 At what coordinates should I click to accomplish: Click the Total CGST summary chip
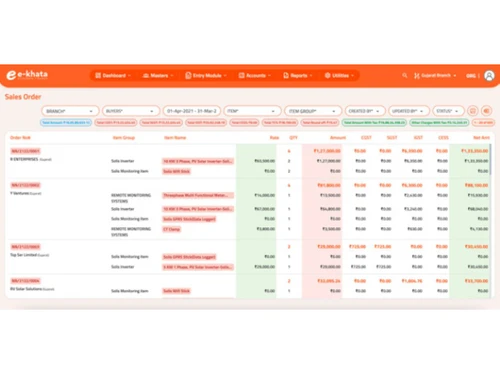[x=116, y=123]
